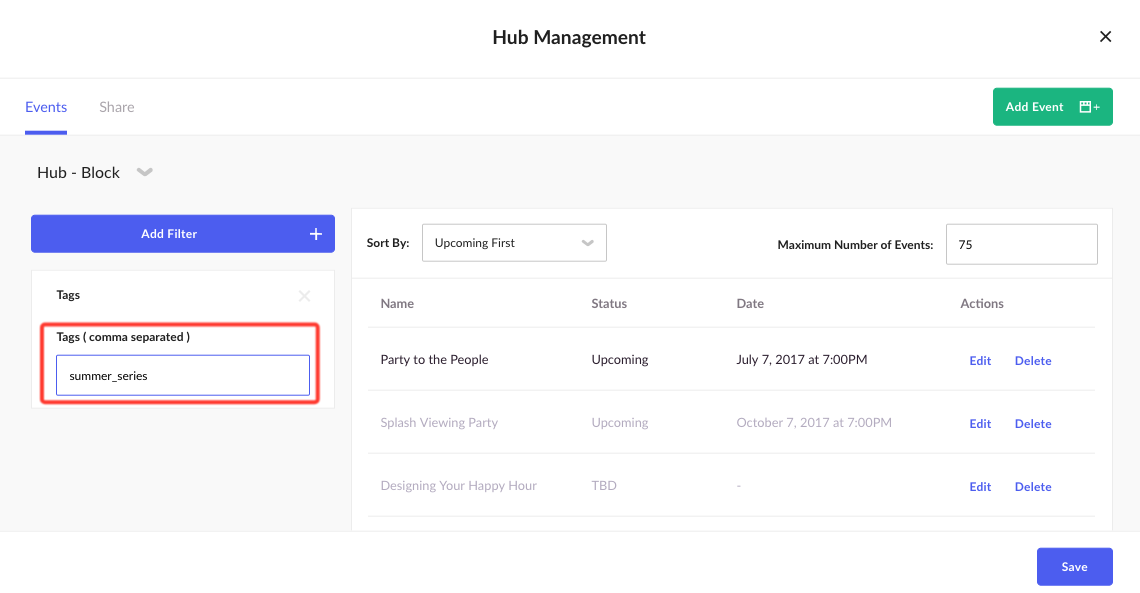Viewport: 1140px width, 593px height.
Task: Remove the Tags filter with its X icon
Action: tap(305, 296)
